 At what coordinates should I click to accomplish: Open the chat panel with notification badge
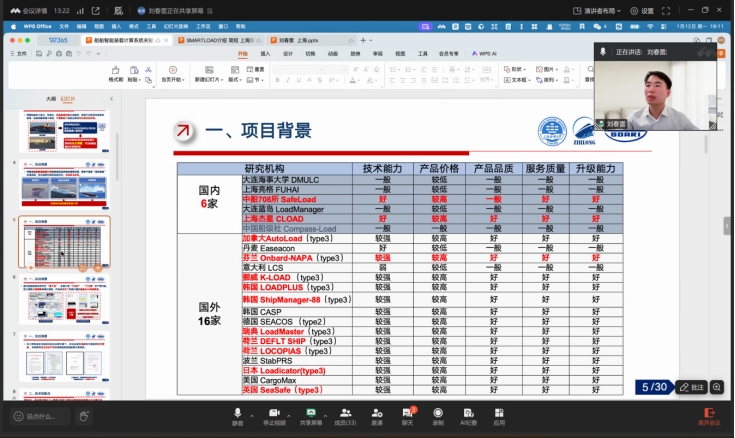point(407,414)
